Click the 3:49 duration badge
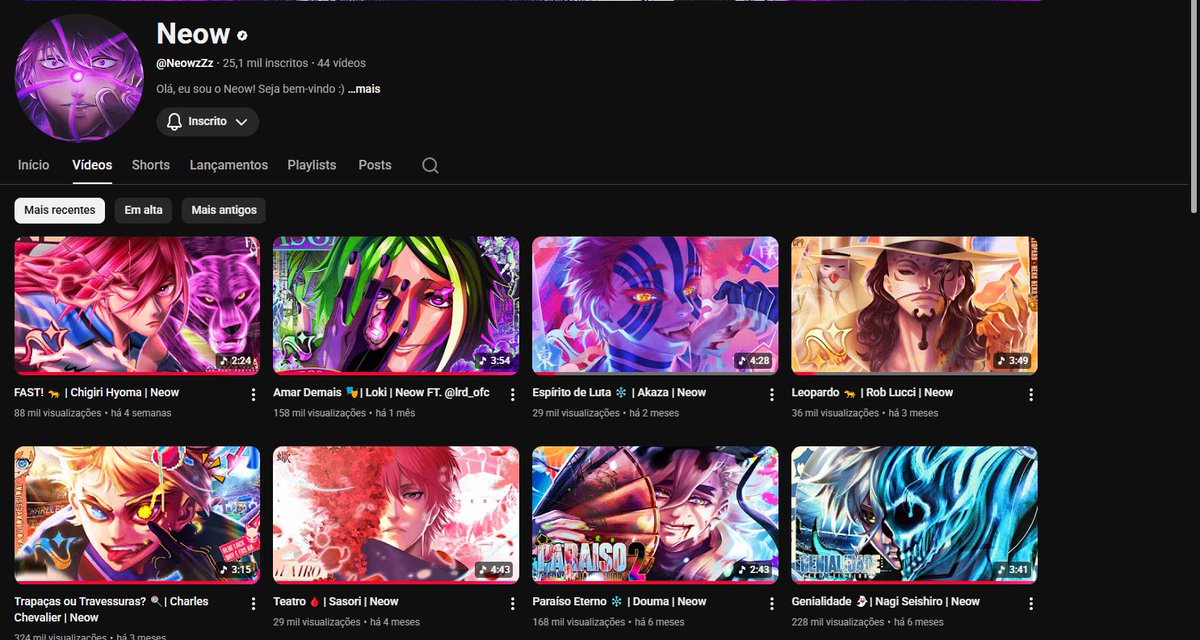This screenshot has height=640, width=1200. [1012, 361]
